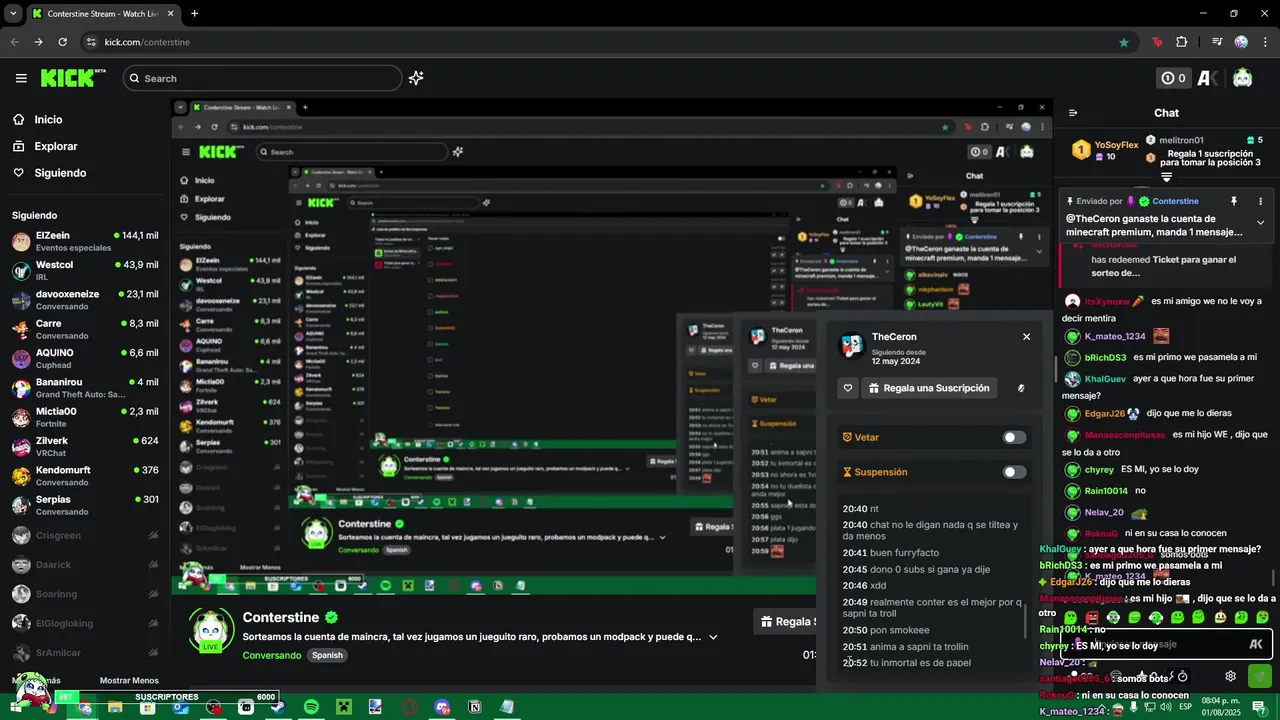Pick the first green blob emote in quick row
This screenshot has height=720, width=1280.
[x=1071, y=617]
